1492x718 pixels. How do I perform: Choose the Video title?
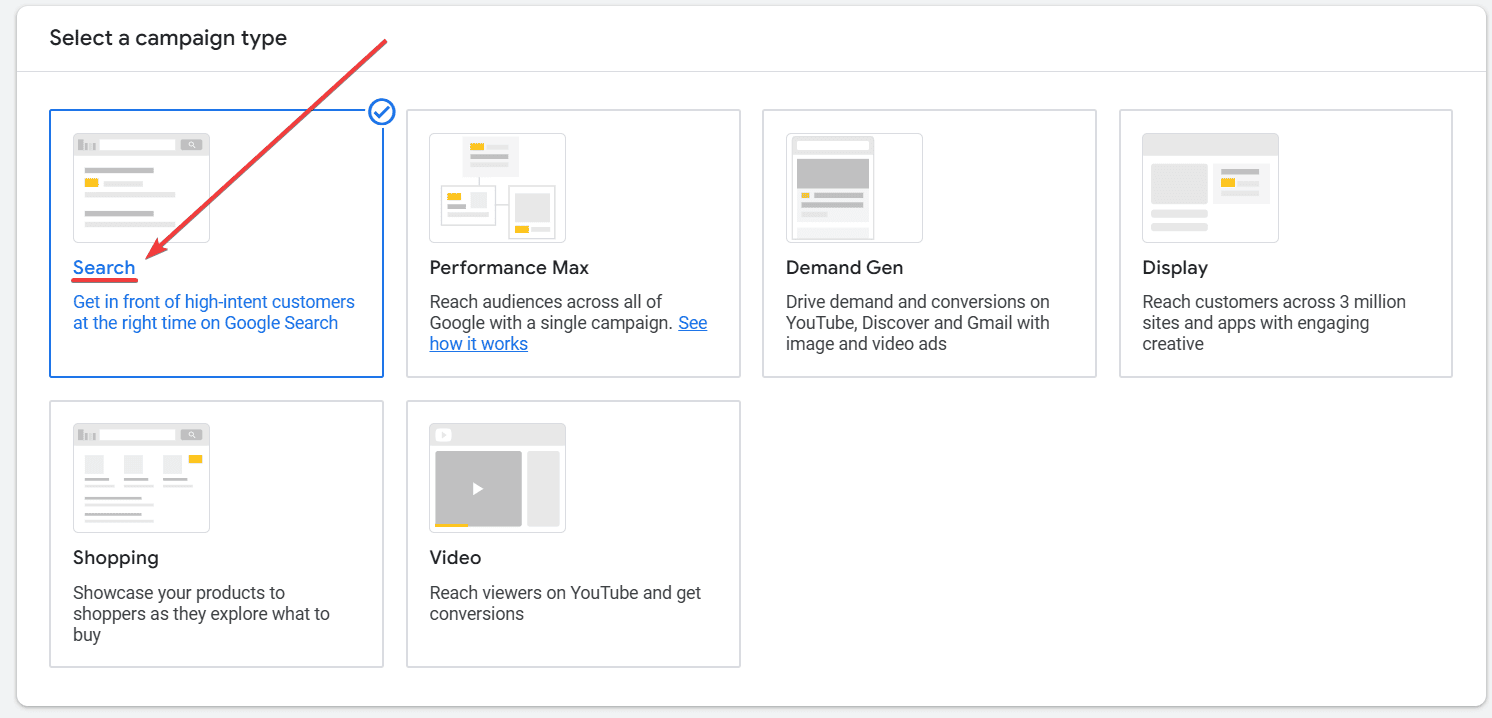click(455, 558)
